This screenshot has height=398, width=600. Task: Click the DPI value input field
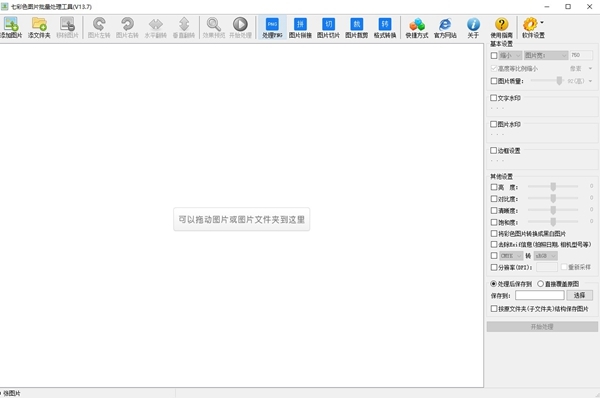(x=547, y=267)
